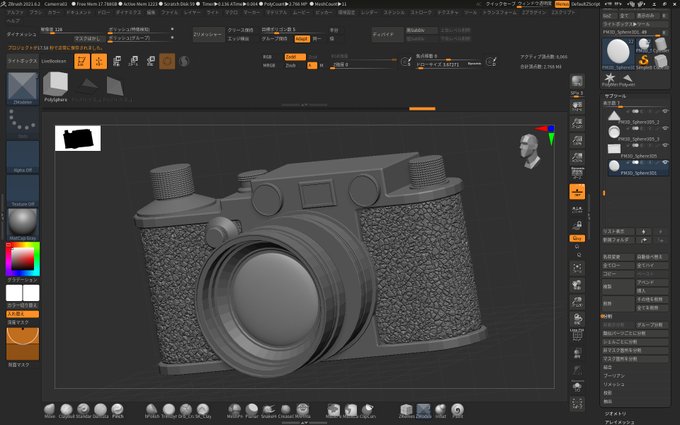Toggle the orange Zadd mode button
Screen dimensions: 680x425
point(295,57)
